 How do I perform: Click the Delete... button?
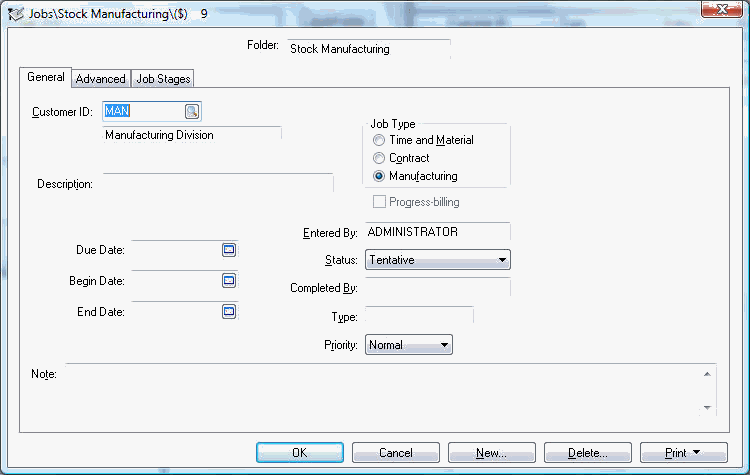[x=588, y=453]
